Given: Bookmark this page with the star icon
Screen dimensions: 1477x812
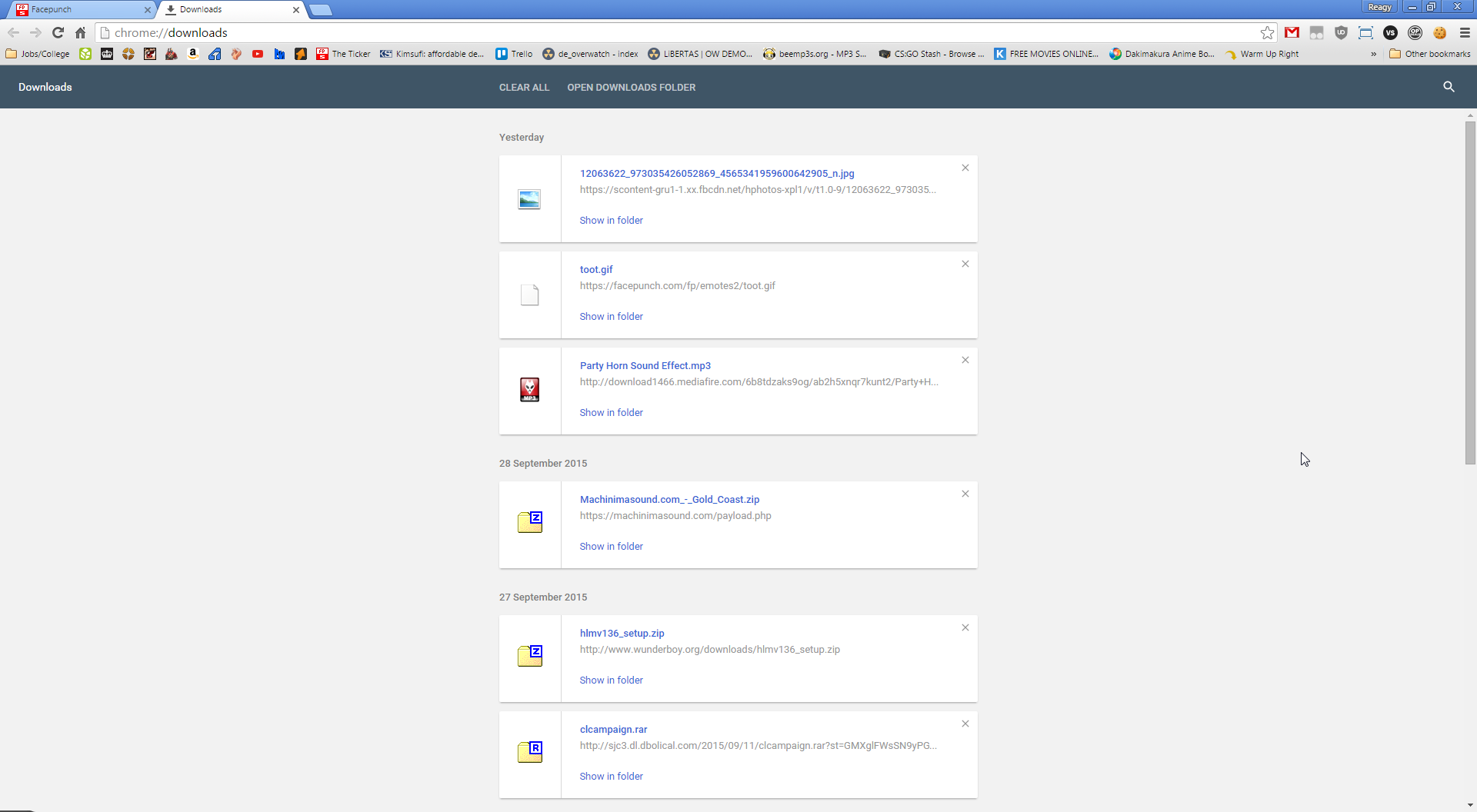Looking at the screenshot, I should (x=1267, y=32).
